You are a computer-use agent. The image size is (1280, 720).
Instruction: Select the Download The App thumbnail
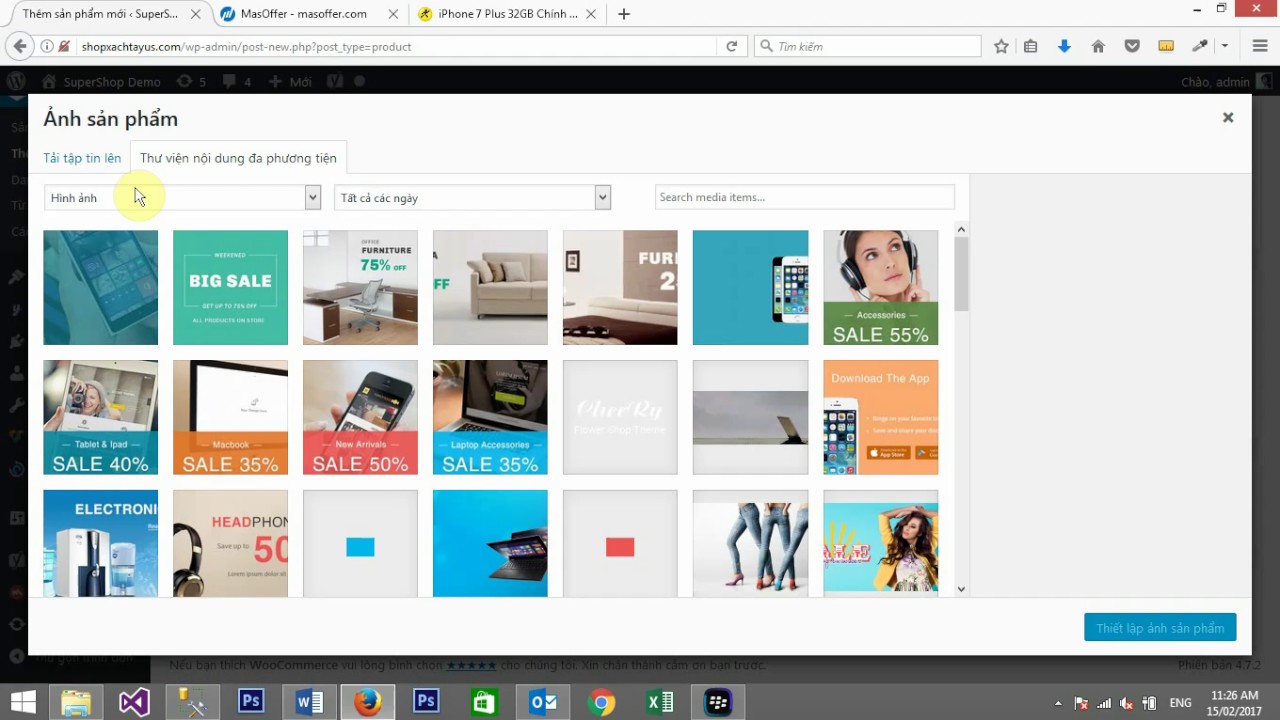[881, 417]
